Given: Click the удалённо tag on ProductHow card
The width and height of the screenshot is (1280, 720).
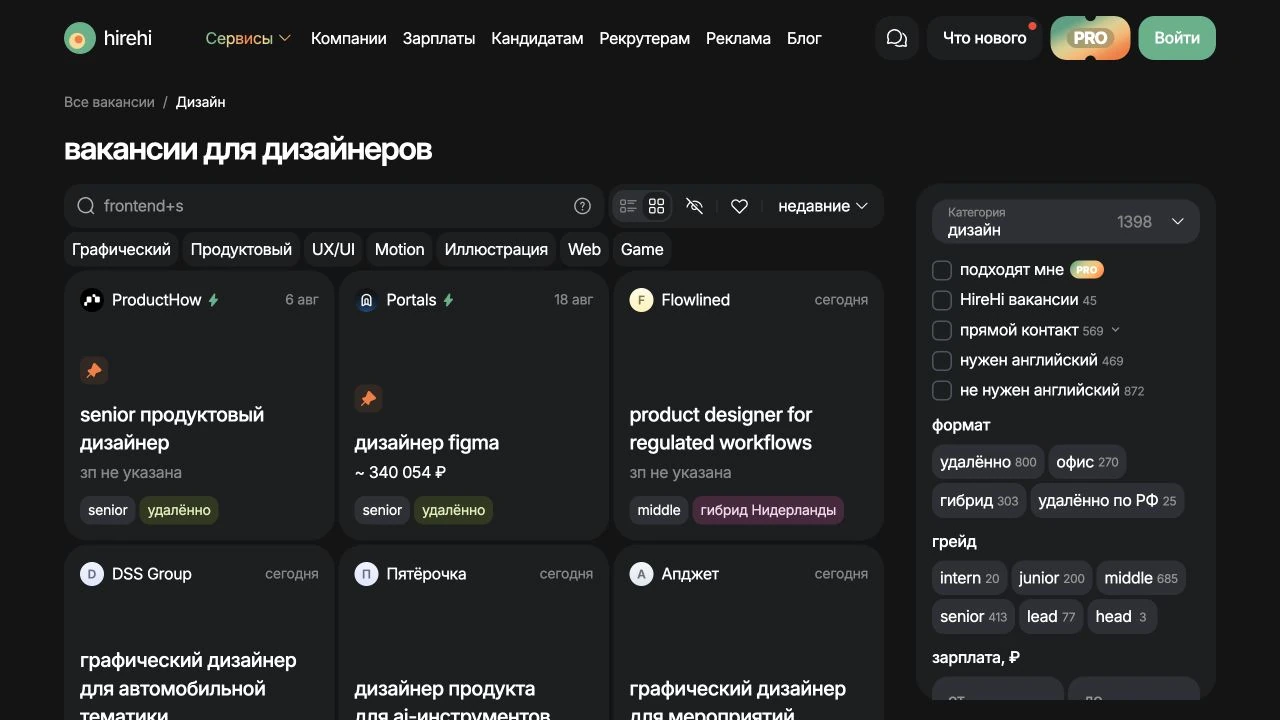Looking at the screenshot, I should [179, 510].
